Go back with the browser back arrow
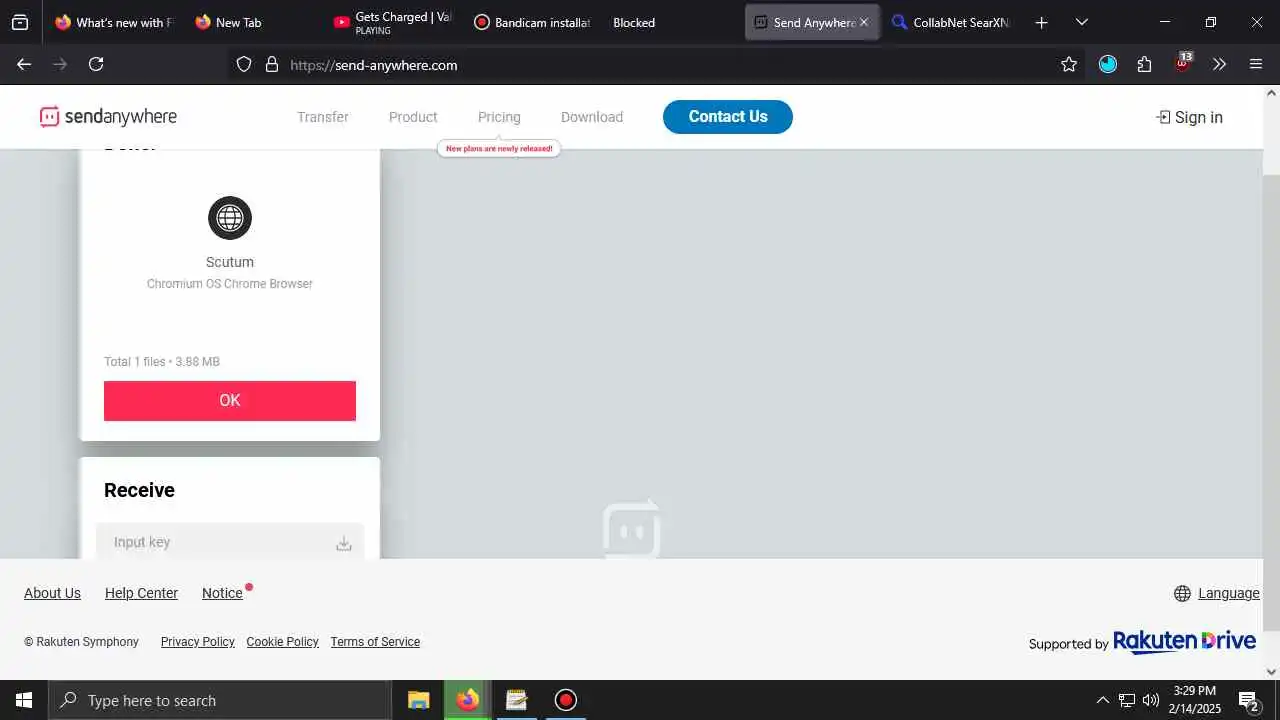 pos(24,64)
